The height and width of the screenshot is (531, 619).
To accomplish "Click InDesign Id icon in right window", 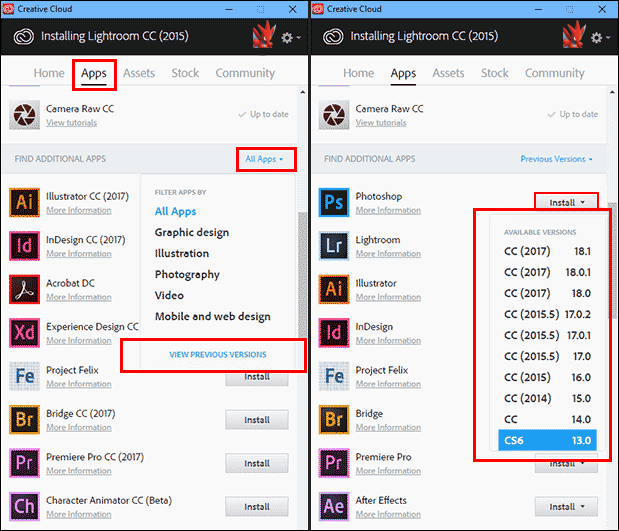I will (x=334, y=333).
